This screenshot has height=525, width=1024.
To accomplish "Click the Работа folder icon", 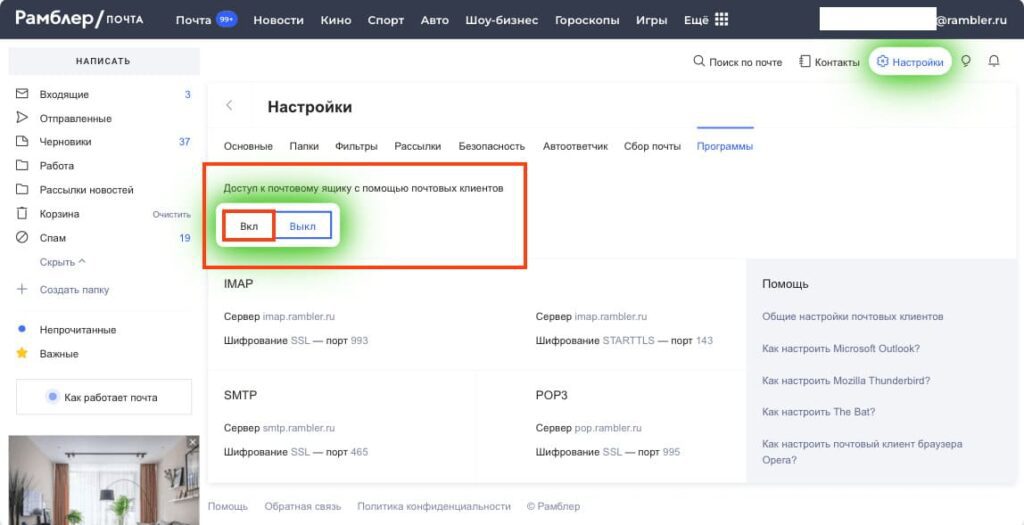I will click(22, 165).
